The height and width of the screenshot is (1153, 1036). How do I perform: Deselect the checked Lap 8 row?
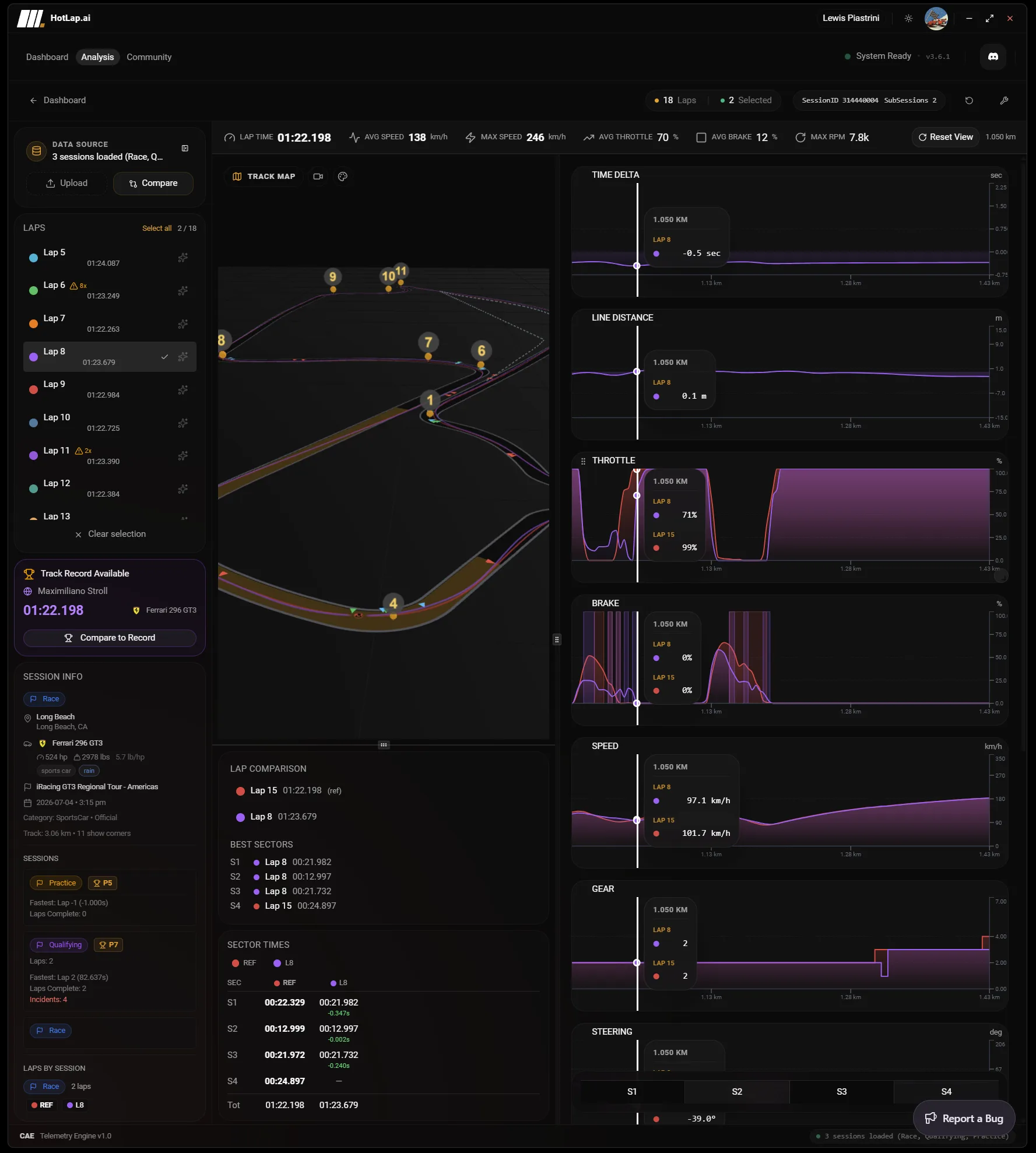110,357
